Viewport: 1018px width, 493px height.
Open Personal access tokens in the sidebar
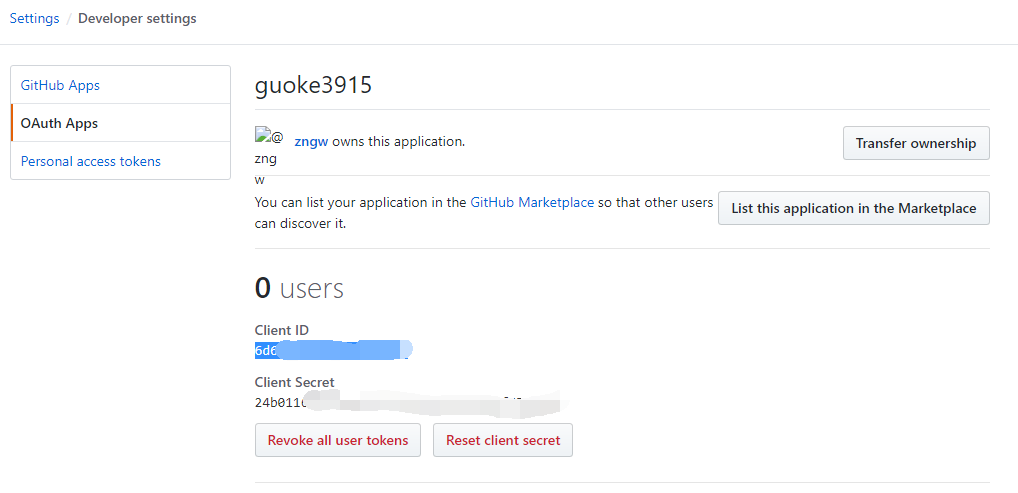click(x=90, y=161)
